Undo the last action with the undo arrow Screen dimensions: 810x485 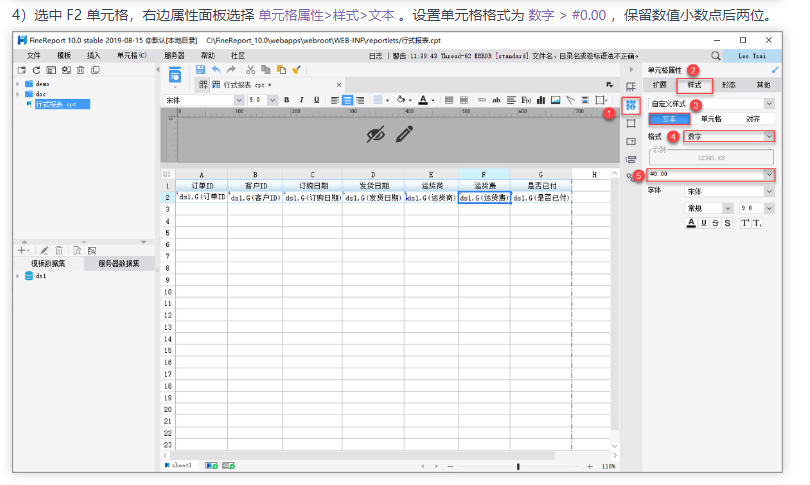pos(216,70)
